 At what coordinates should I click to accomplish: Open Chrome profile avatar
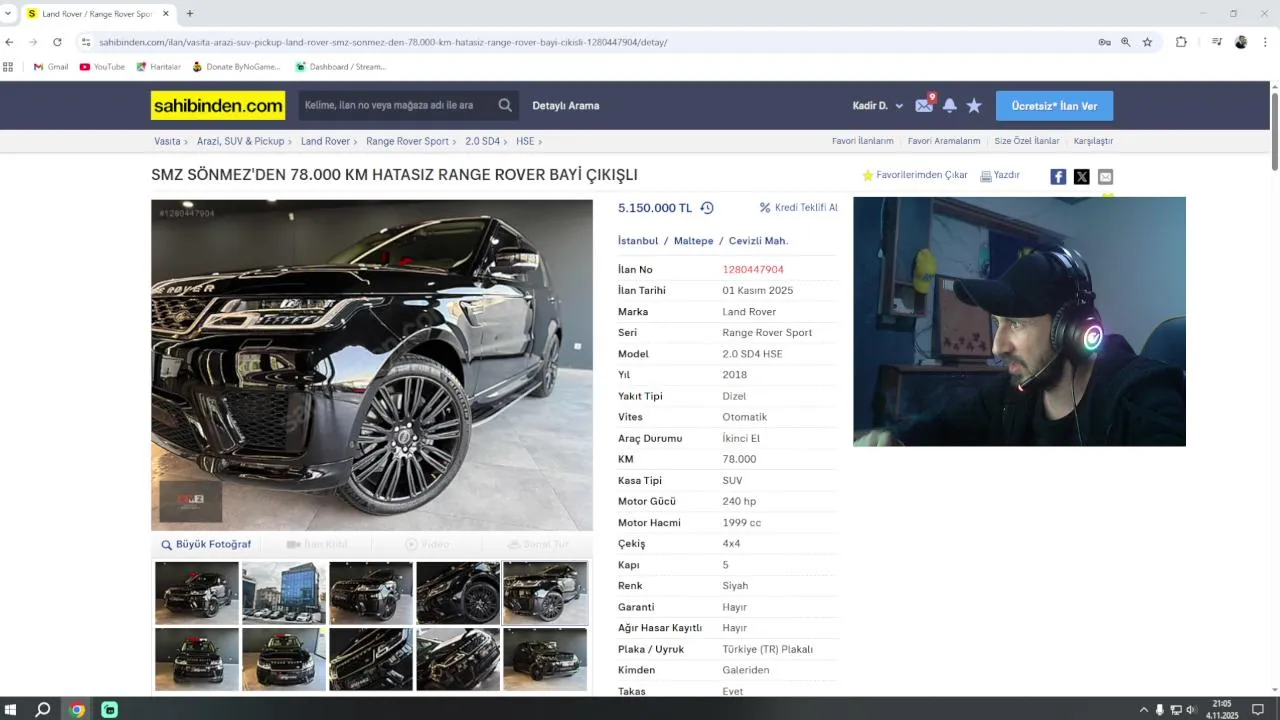1241,42
